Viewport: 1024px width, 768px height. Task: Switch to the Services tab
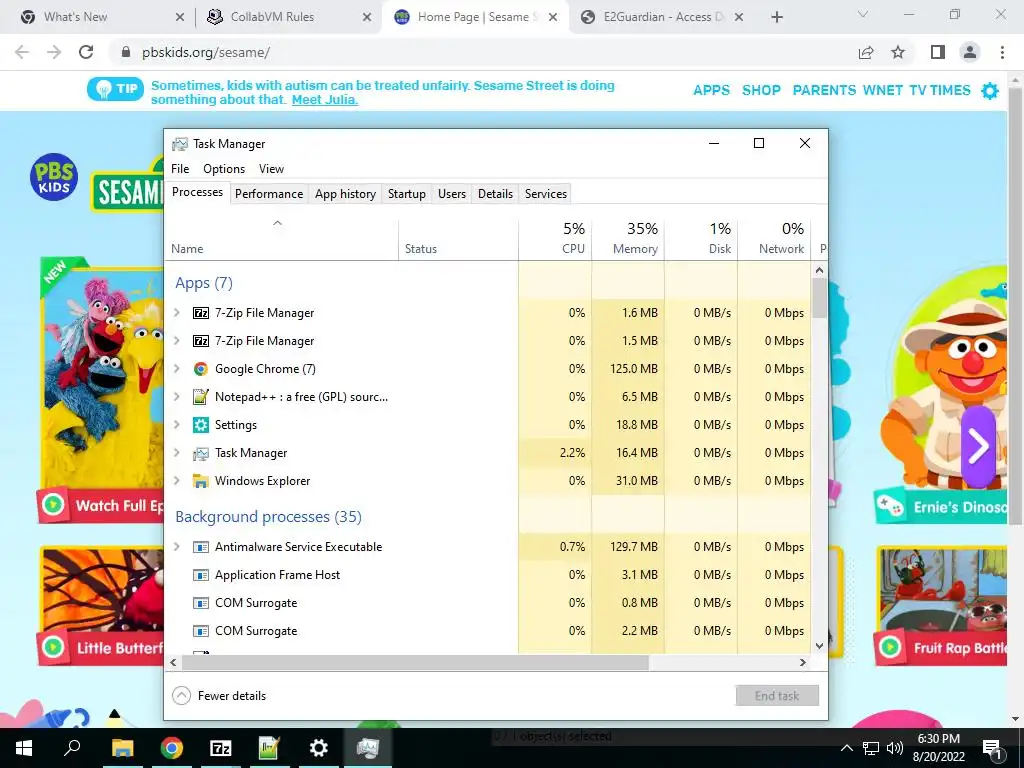(x=546, y=194)
